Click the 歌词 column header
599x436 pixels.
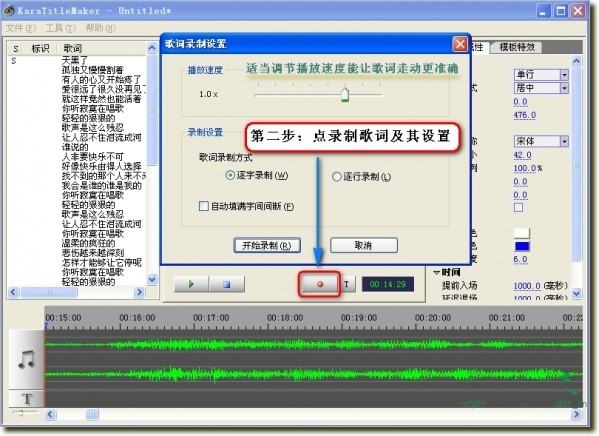[x=73, y=49]
